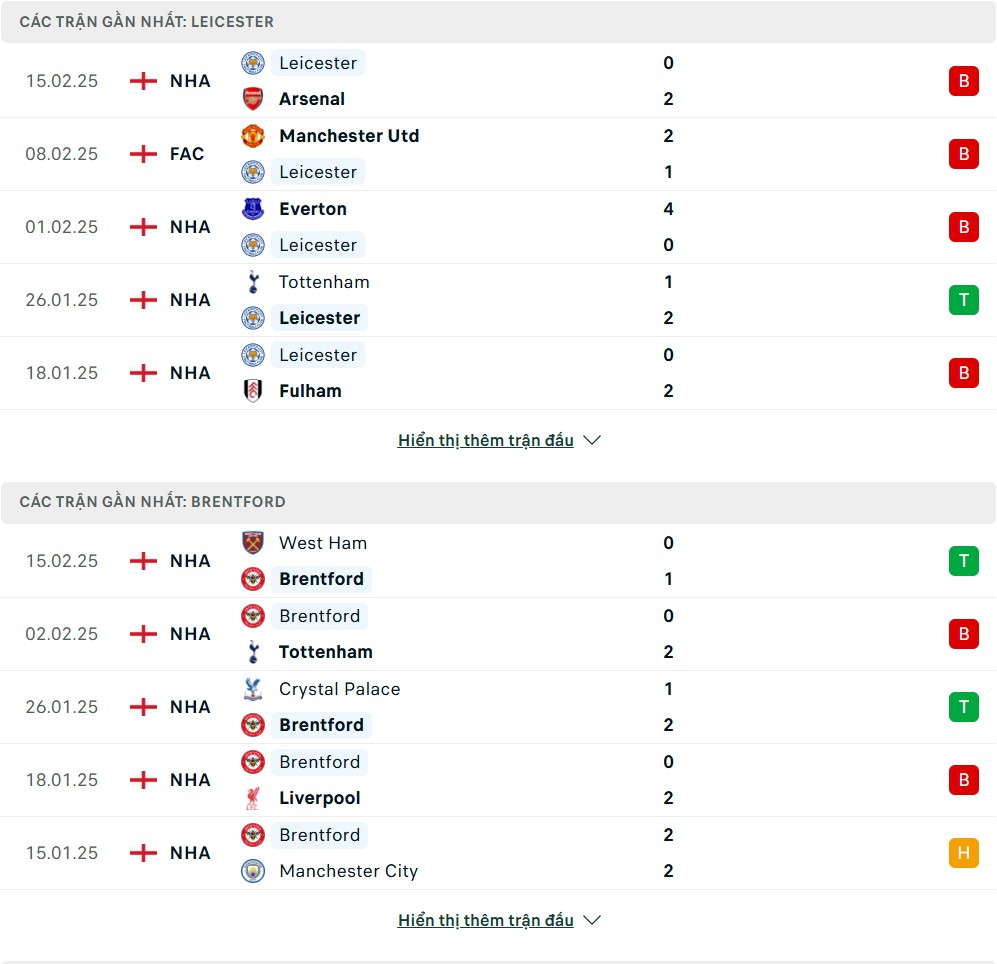Click the Everton 4 goals score

point(668,209)
